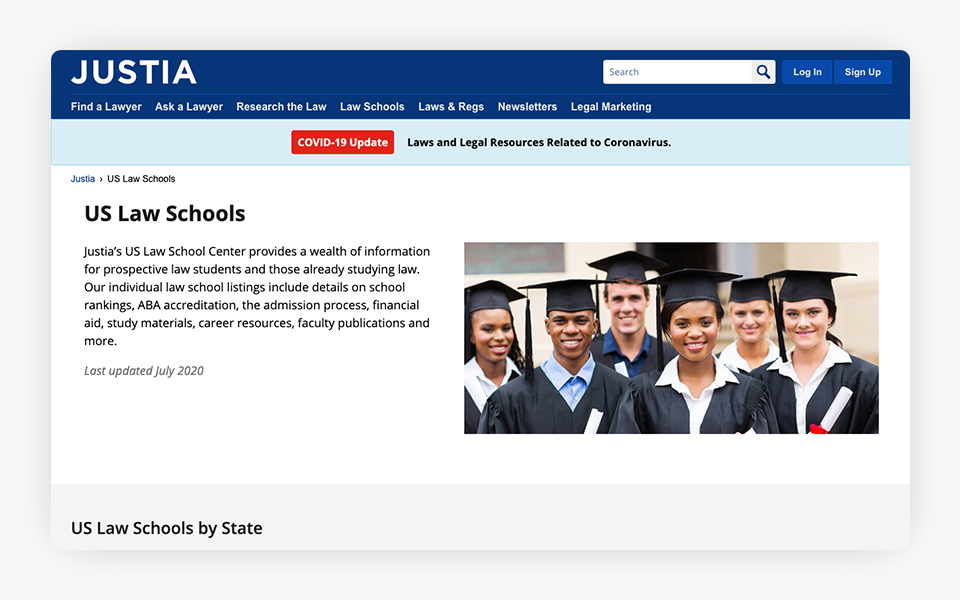This screenshot has height=600, width=960.
Task: Click US Law Schools breadcrumb item
Action: click(141, 179)
